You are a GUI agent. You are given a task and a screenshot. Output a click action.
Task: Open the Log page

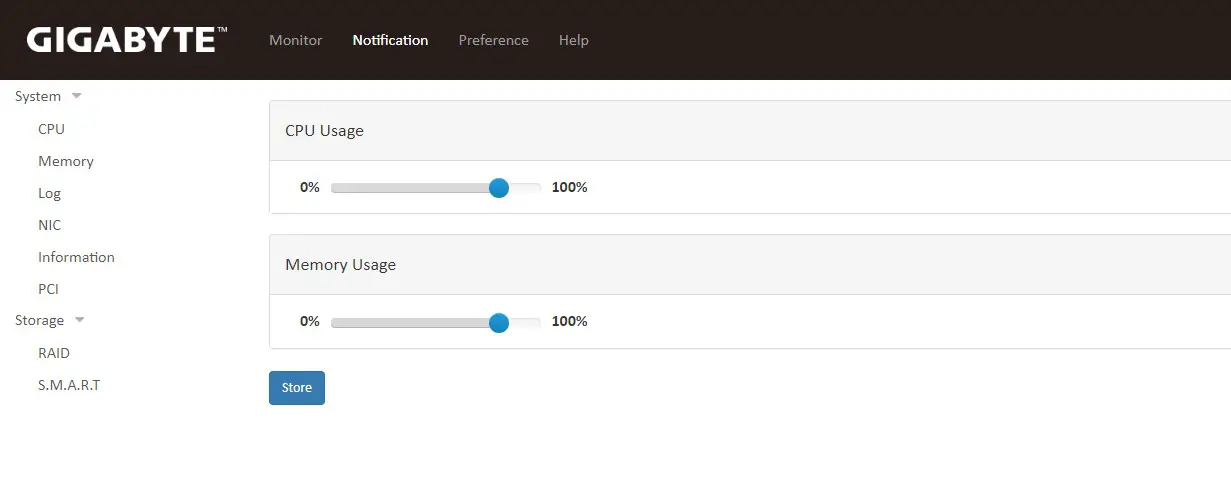tap(49, 193)
